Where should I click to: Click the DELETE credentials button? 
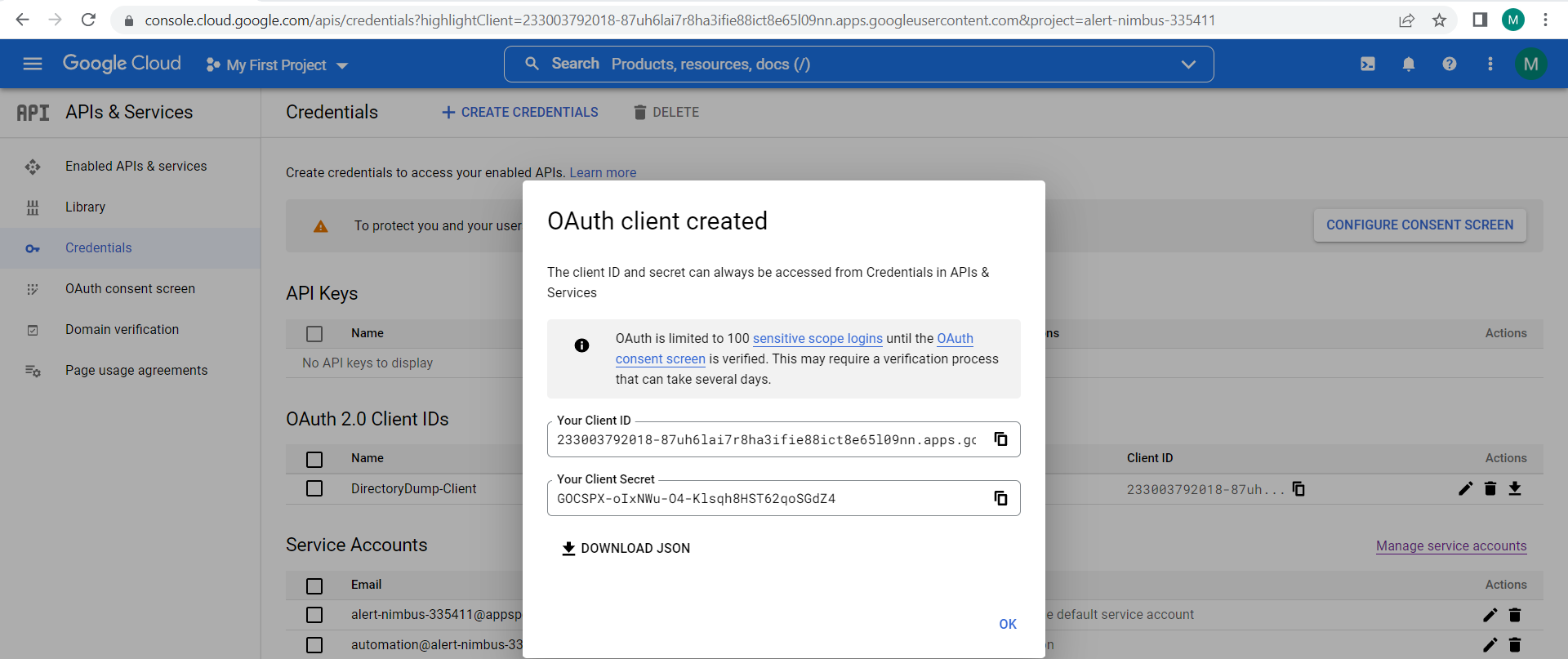[x=666, y=113]
